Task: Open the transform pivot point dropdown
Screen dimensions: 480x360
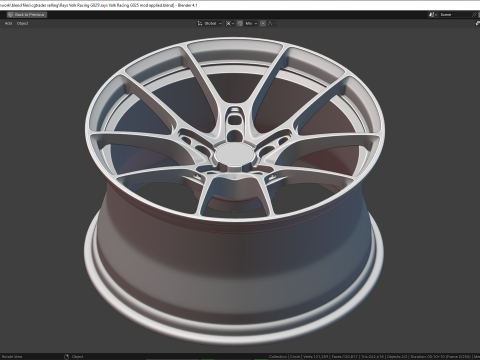Action: click(x=229, y=23)
